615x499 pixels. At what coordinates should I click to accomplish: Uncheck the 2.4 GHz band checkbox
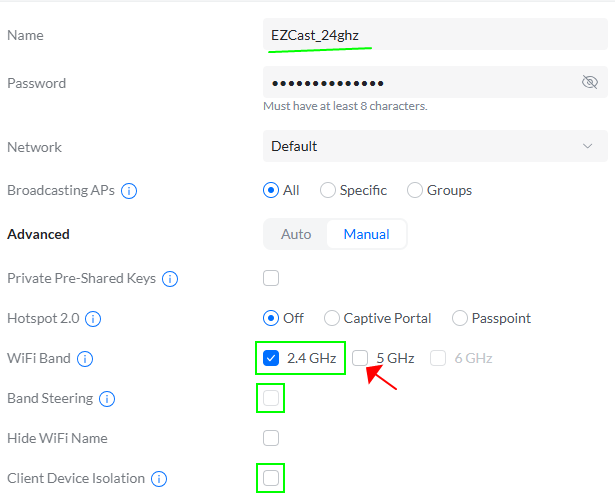pyautogui.click(x=271, y=358)
